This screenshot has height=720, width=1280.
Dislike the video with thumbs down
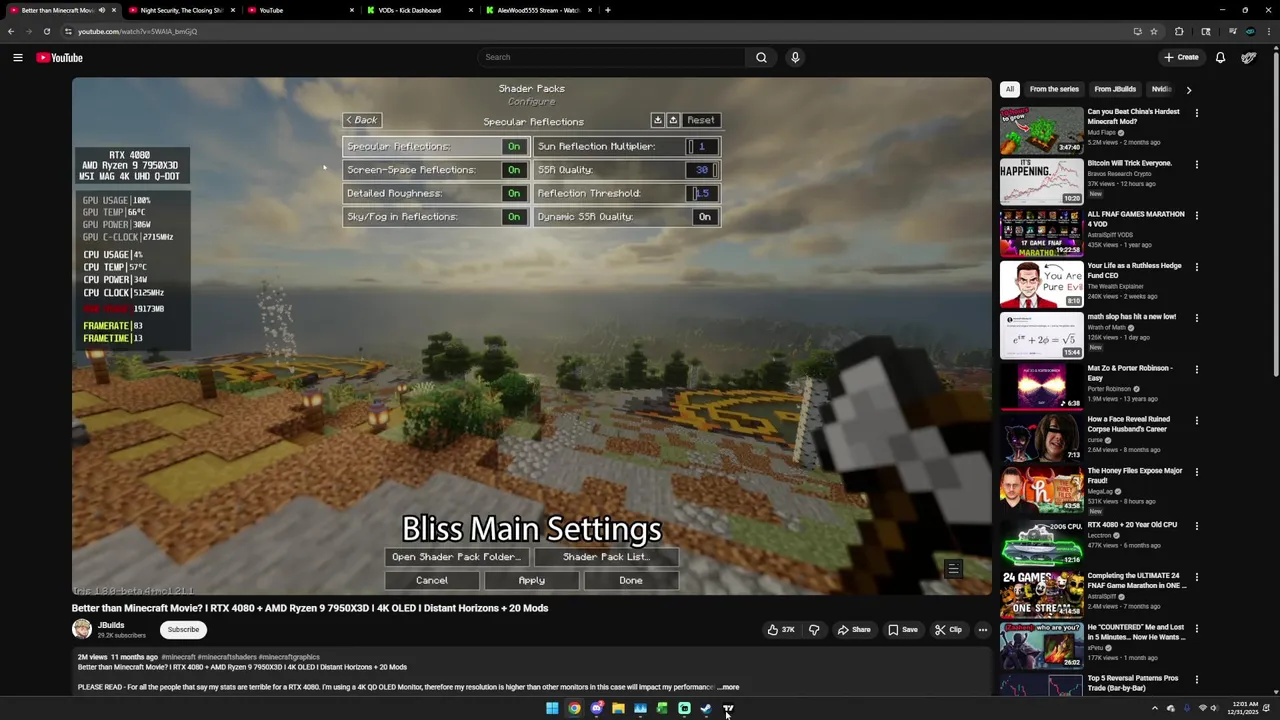tap(814, 630)
